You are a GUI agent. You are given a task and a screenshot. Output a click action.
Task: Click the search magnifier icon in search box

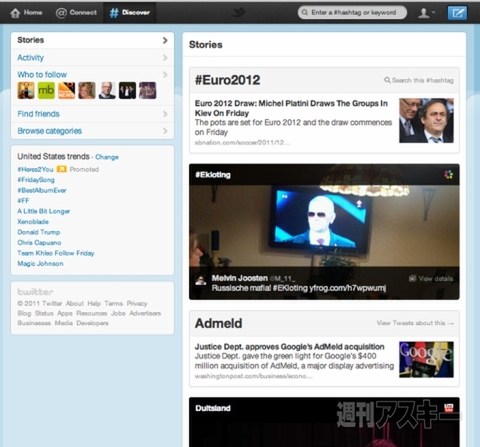pyautogui.click(x=305, y=13)
